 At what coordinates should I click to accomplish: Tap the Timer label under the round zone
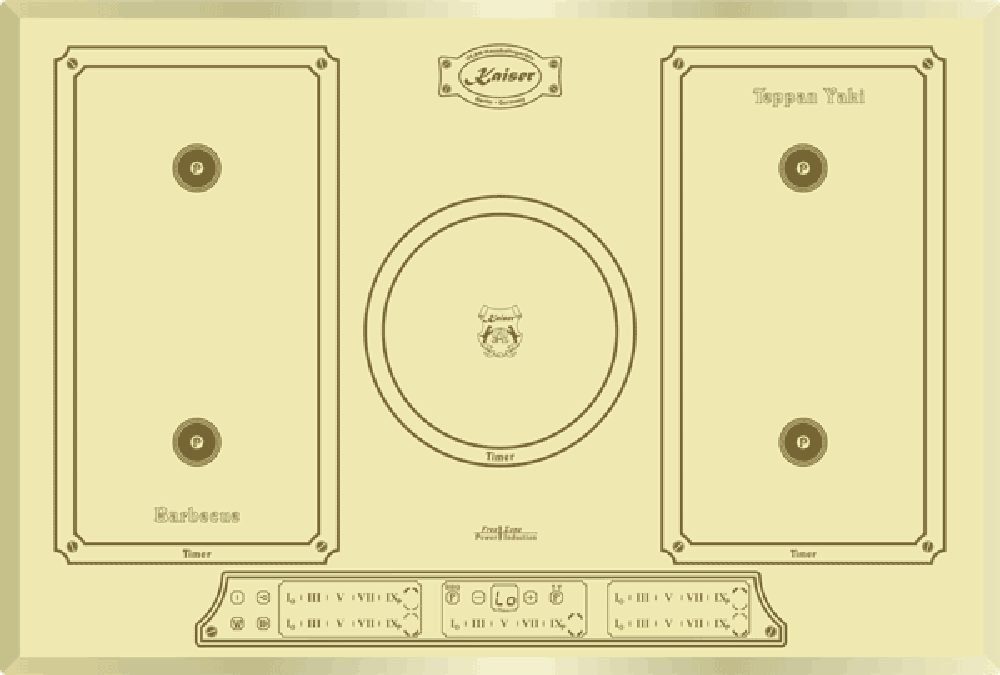(500, 456)
